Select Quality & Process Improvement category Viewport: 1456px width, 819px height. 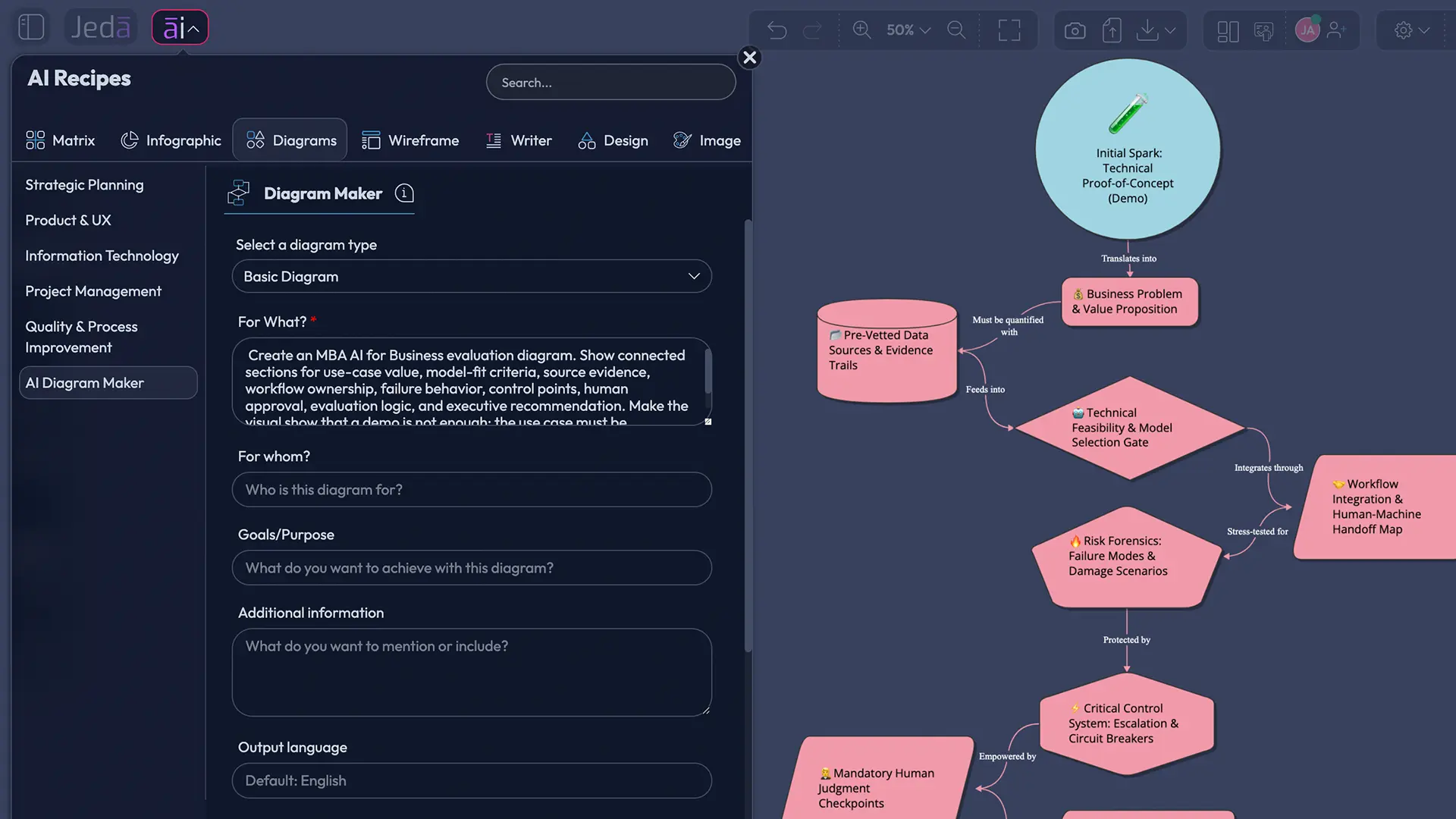tap(81, 337)
